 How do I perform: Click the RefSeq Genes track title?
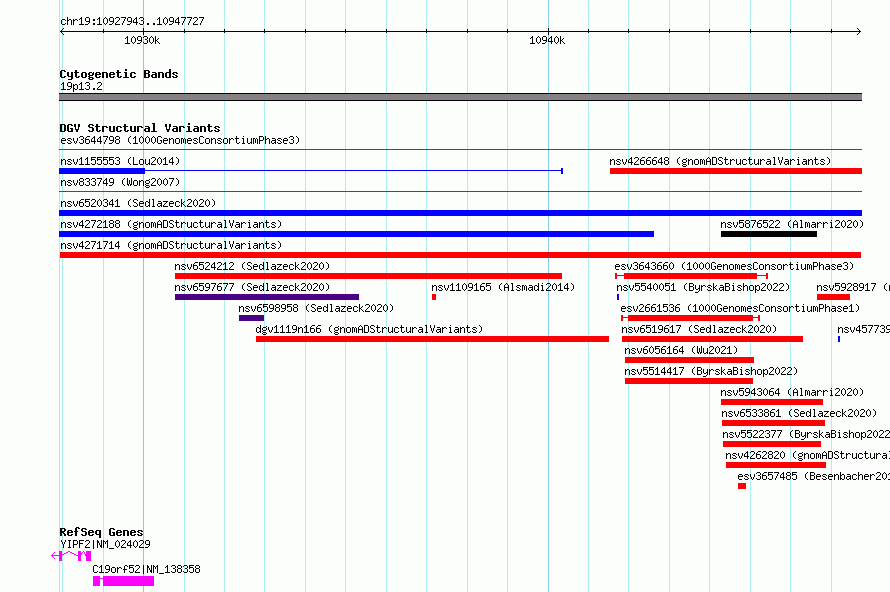point(102,532)
